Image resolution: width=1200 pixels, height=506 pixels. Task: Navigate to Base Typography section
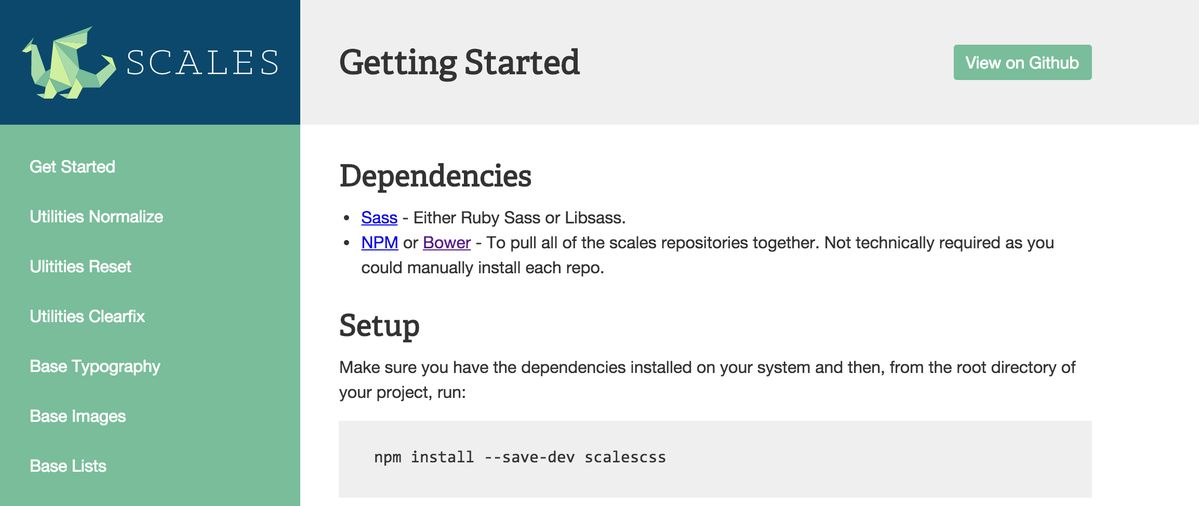click(x=95, y=367)
